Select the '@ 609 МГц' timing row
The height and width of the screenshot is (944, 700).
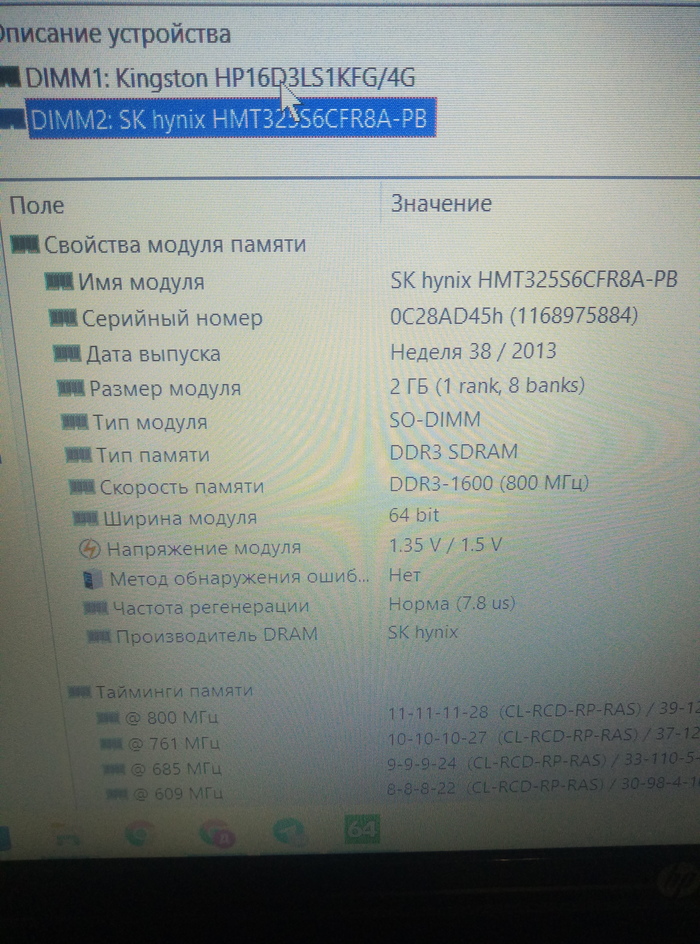[178, 795]
